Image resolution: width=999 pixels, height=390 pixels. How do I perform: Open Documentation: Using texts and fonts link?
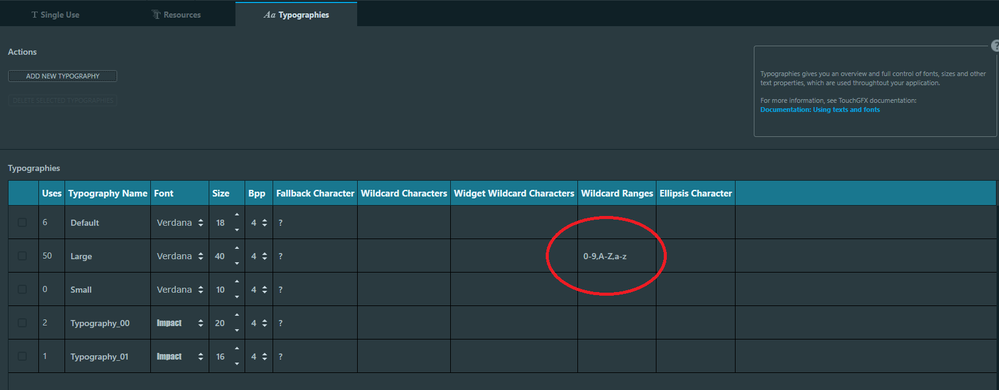point(820,110)
